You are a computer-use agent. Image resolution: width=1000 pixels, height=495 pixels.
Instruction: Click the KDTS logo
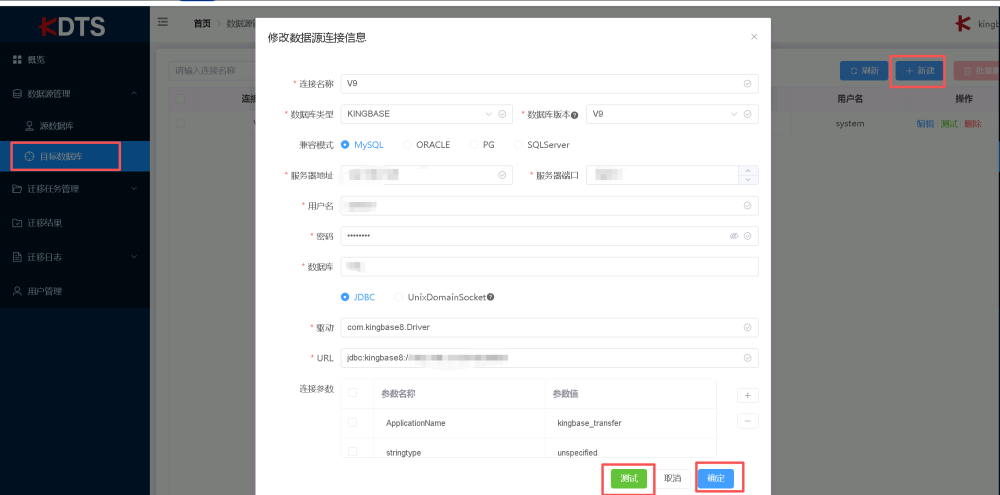[x=71, y=26]
